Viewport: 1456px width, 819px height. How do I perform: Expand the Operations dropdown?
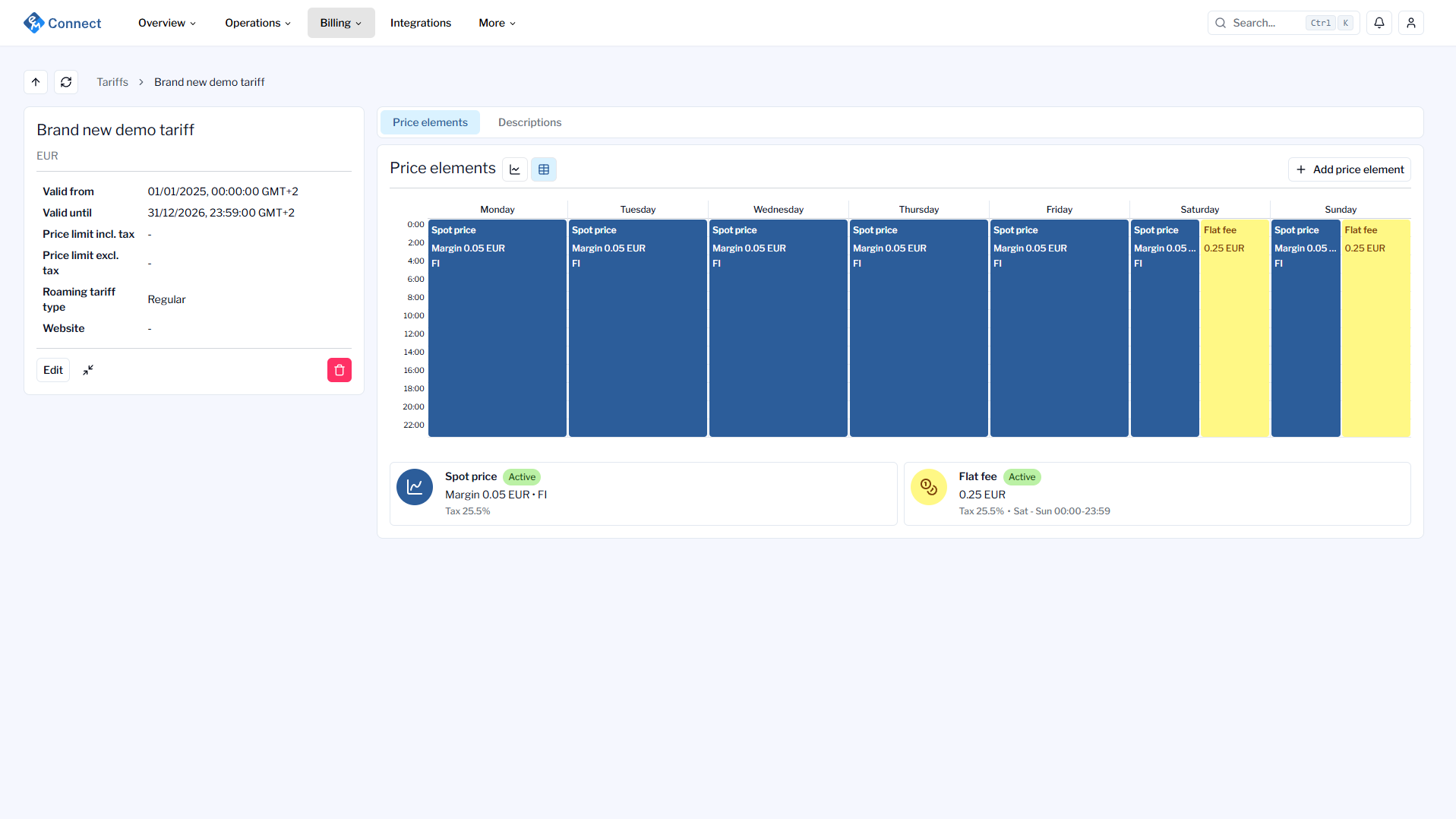point(257,23)
